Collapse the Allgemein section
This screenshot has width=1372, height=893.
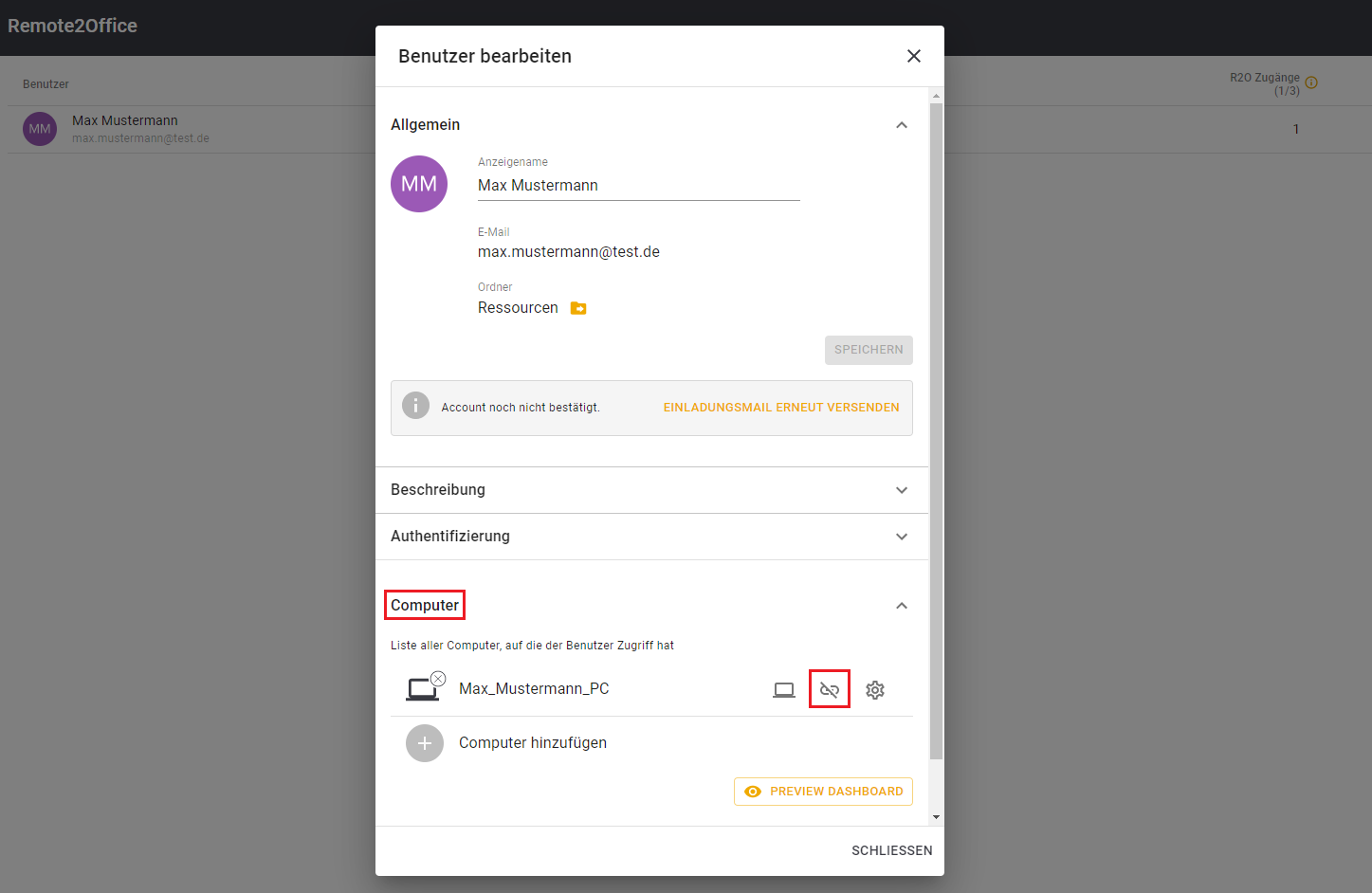tap(902, 125)
